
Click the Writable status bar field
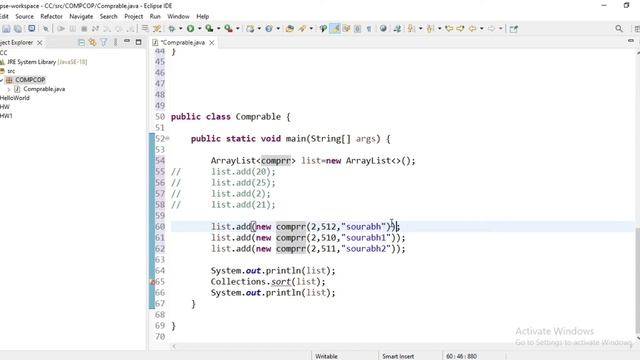click(x=327, y=356)
